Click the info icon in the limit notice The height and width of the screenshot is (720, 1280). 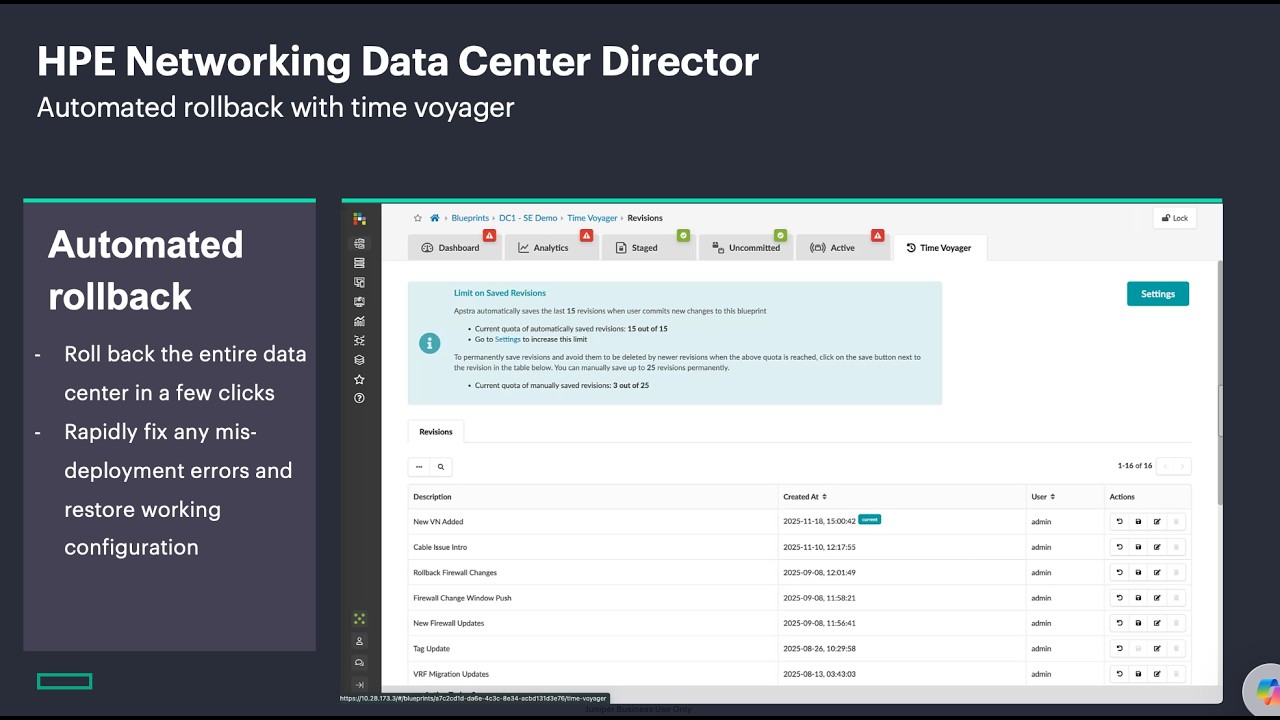point(429,343)
